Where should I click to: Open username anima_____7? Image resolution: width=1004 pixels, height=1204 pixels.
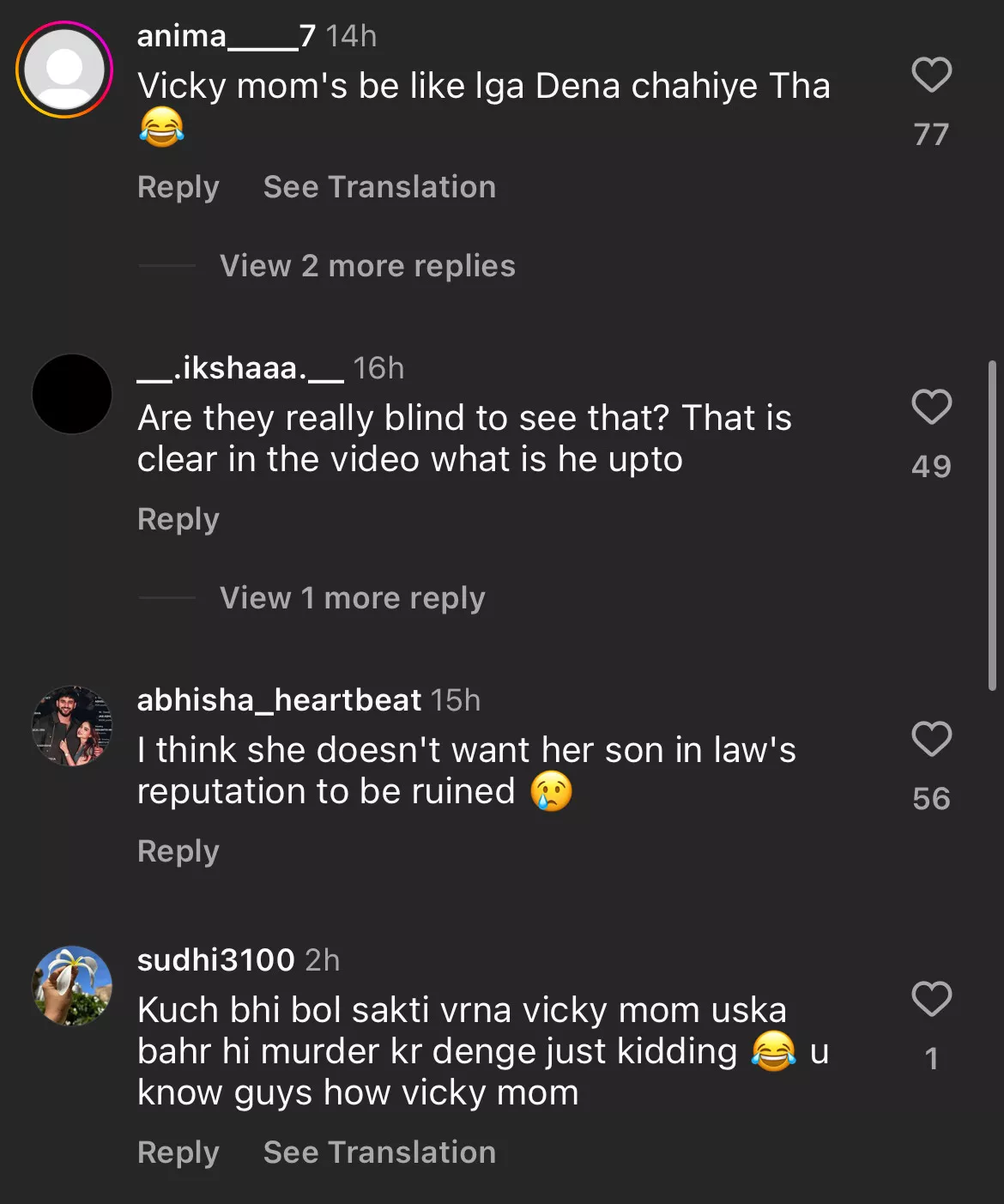tap(227, 36)
